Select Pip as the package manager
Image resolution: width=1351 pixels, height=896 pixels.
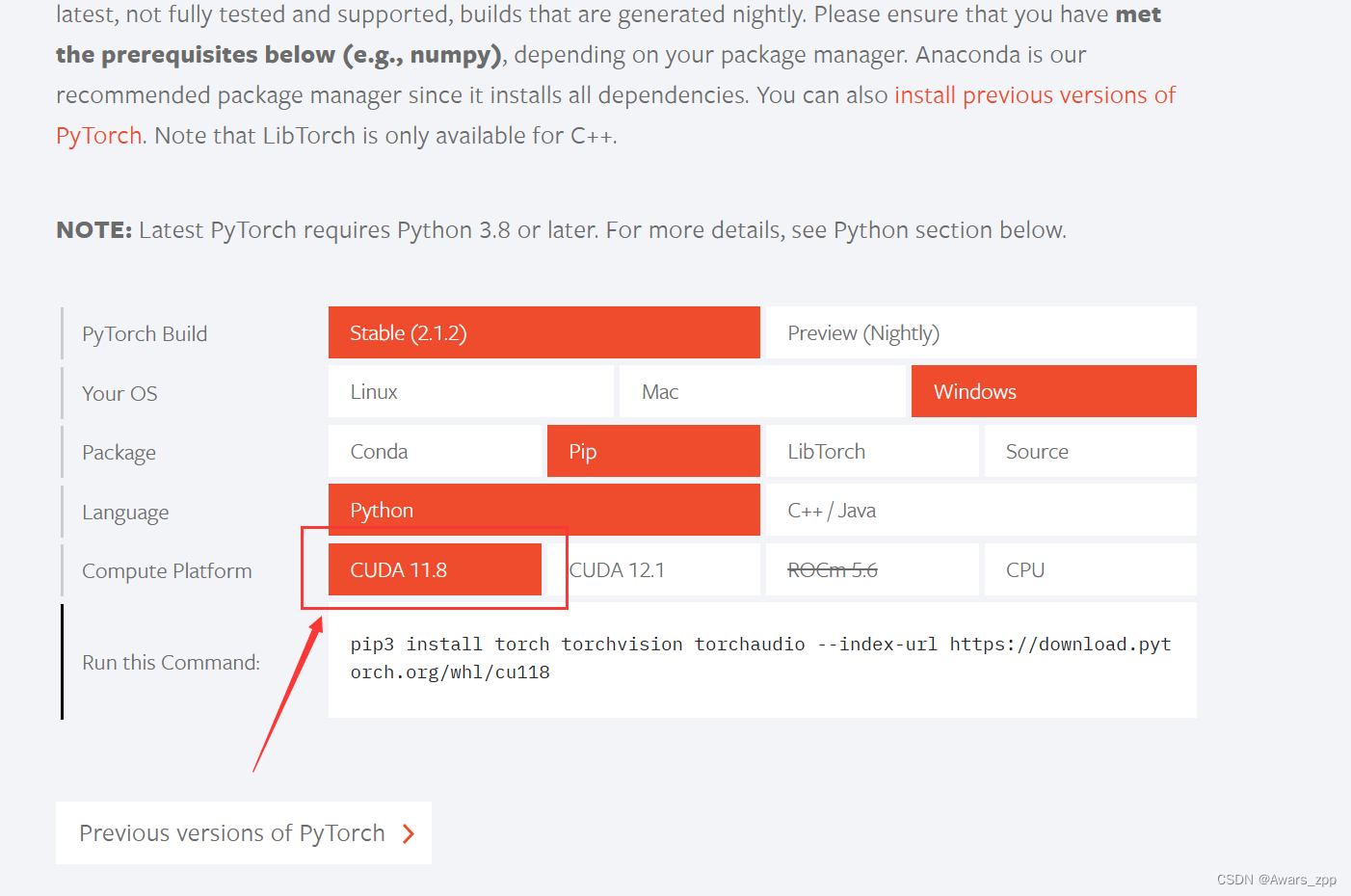pos(652,451)
